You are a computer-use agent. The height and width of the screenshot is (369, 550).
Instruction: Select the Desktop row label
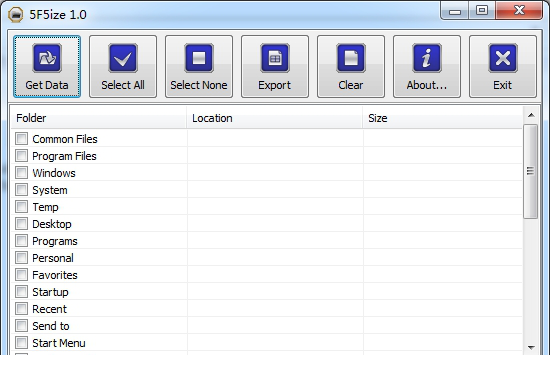[52, 224]
